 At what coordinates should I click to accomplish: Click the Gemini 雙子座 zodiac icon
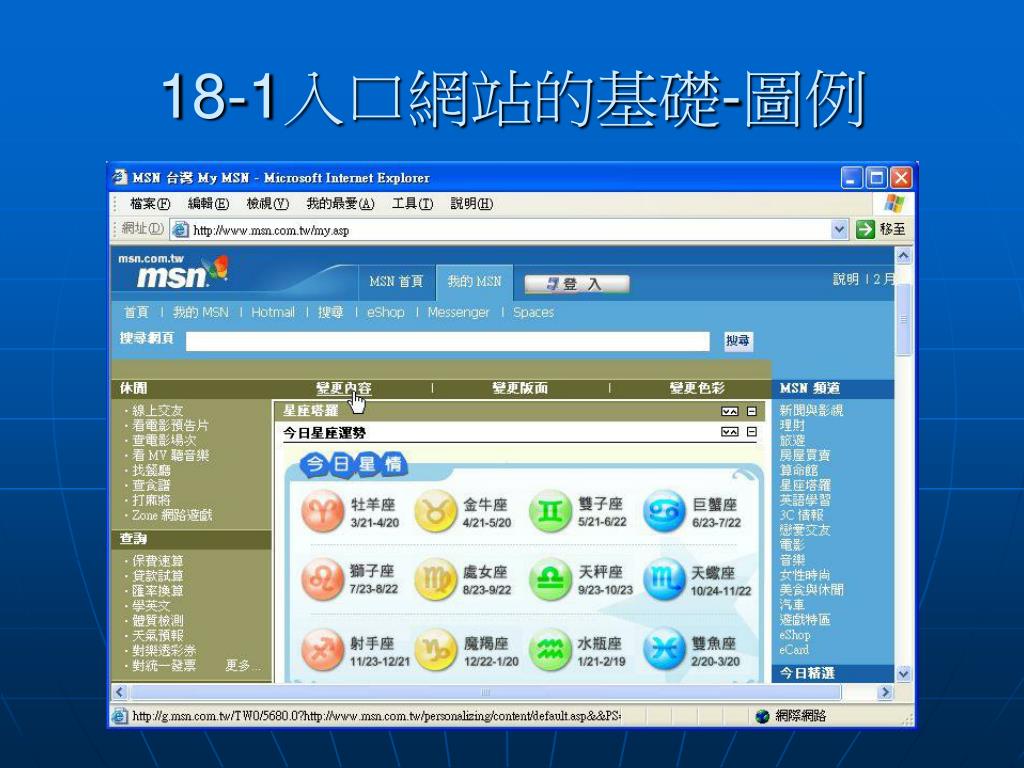point(550,512)
